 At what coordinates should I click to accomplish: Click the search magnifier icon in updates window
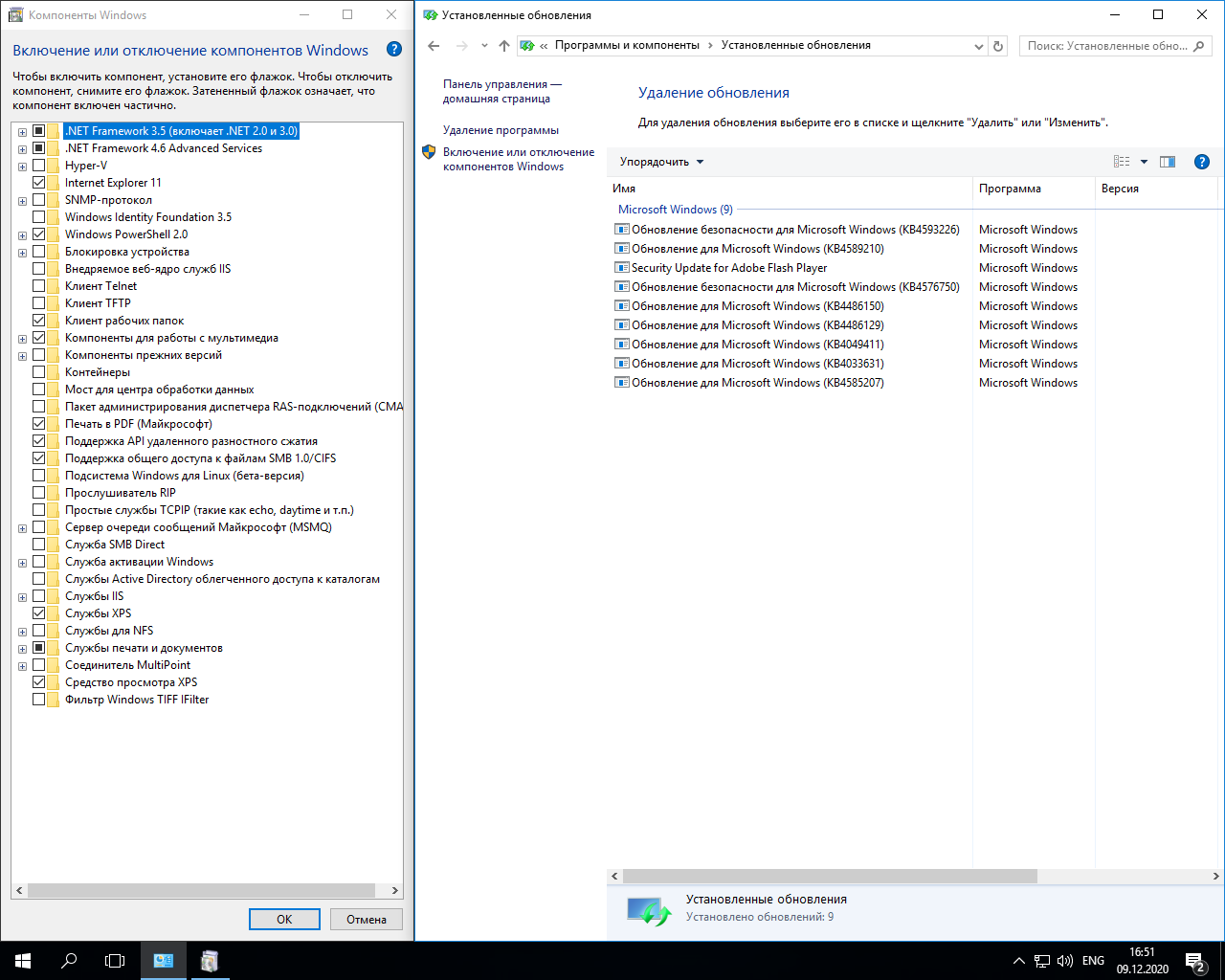1199,46
